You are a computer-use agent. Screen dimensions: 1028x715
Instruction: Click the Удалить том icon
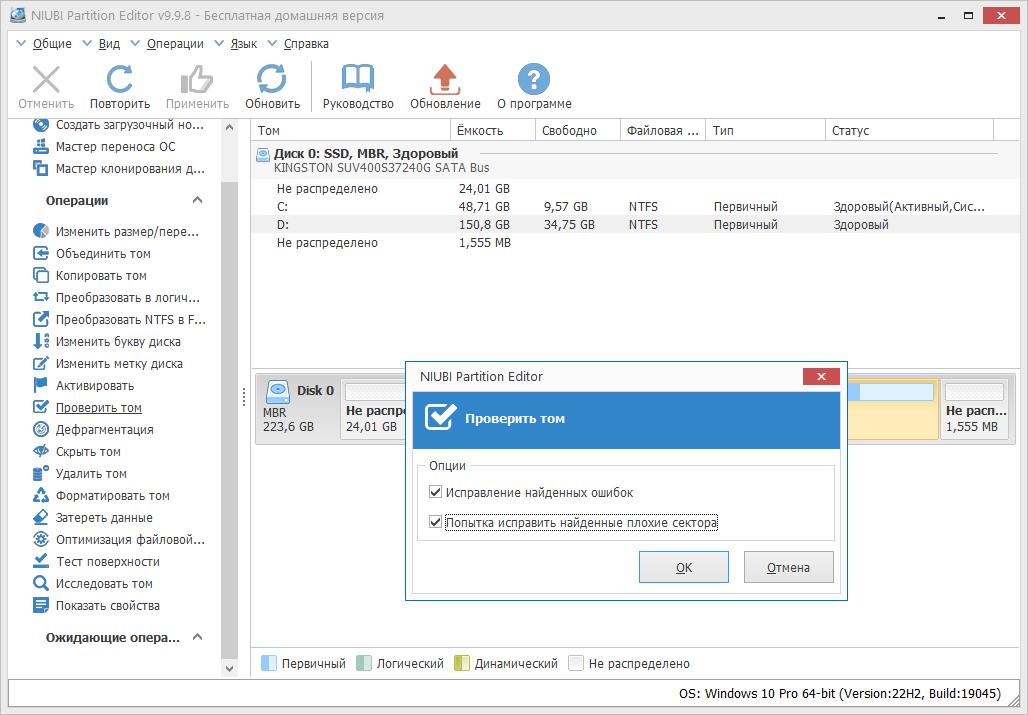(x=41, y=473)
